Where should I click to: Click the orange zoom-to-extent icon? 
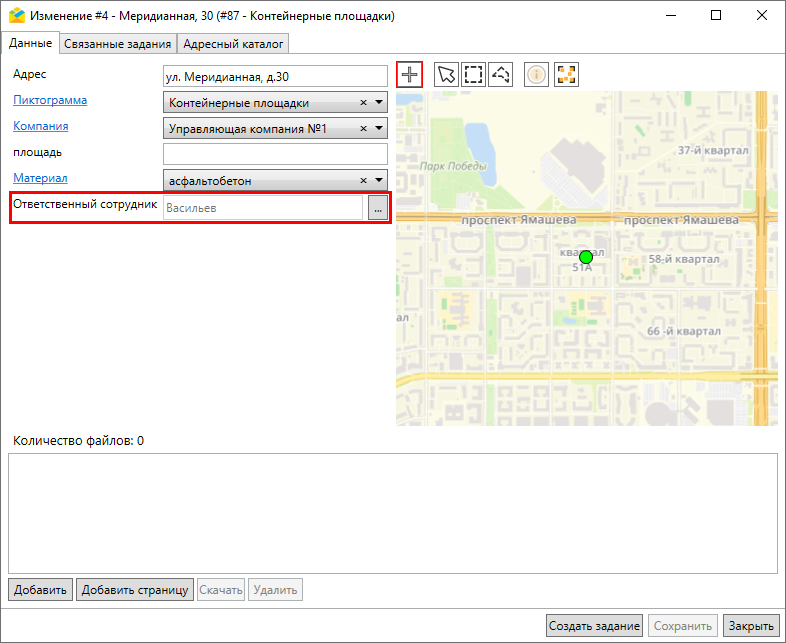tap(567, 75)
